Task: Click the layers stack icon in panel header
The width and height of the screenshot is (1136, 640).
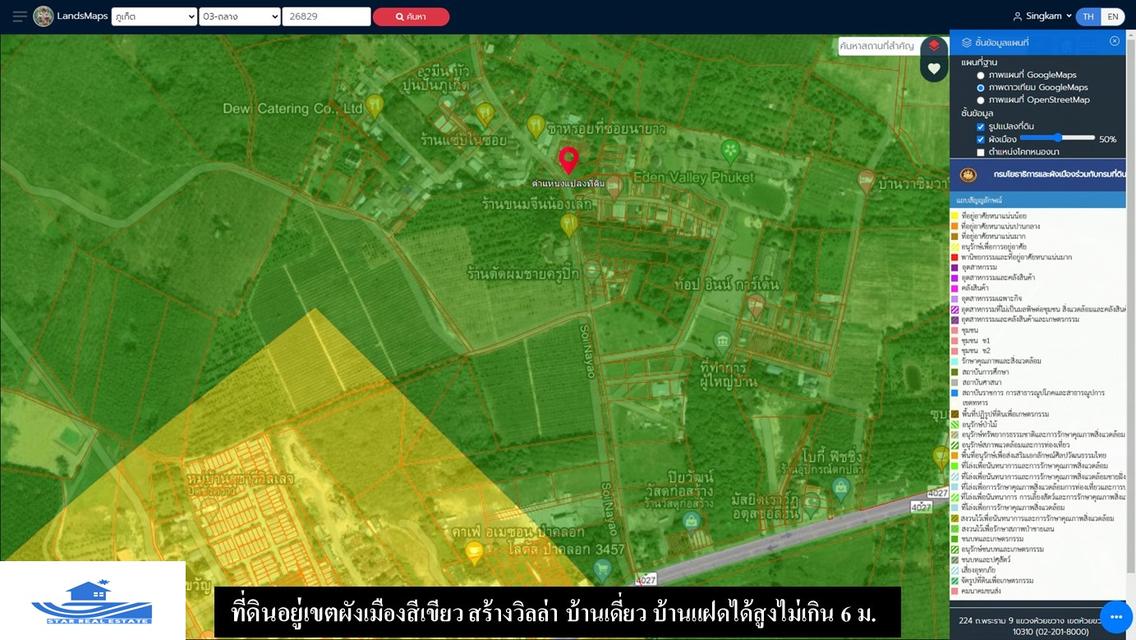Action: coord(966,43)
